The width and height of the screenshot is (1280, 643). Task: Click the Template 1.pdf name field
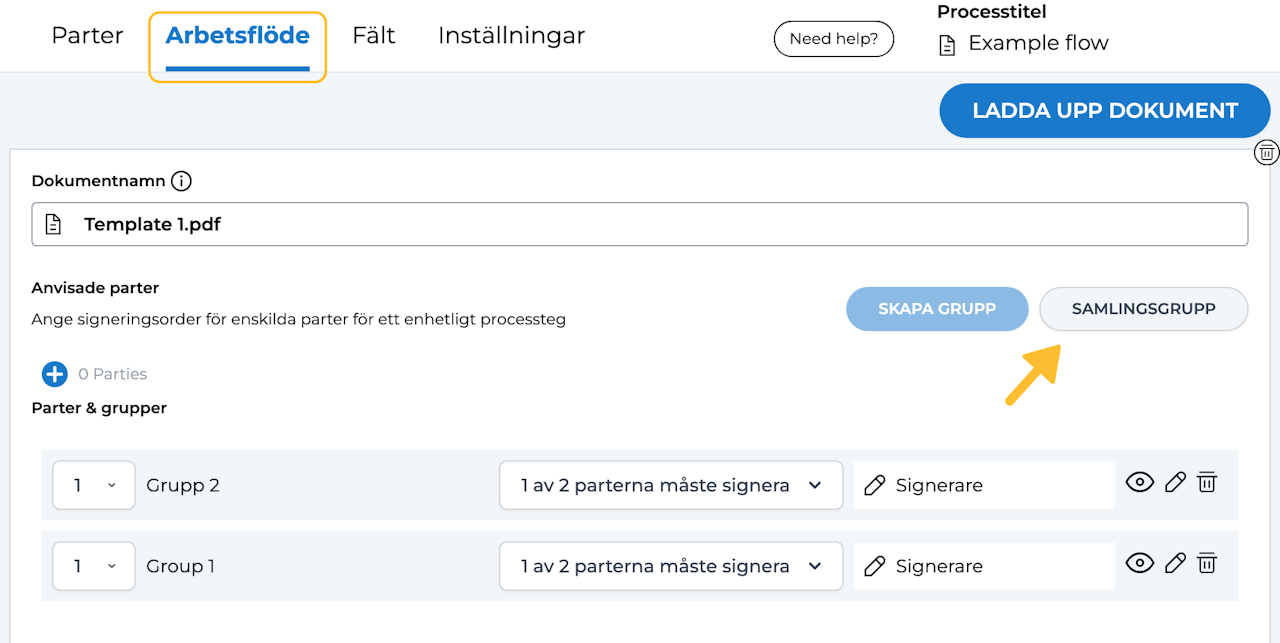[640, 224]
